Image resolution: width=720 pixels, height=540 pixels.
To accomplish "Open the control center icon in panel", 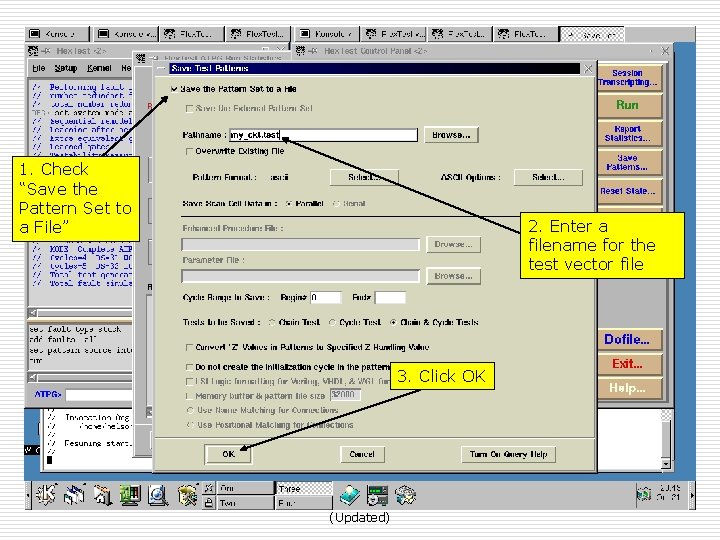I will pos(187,495).
